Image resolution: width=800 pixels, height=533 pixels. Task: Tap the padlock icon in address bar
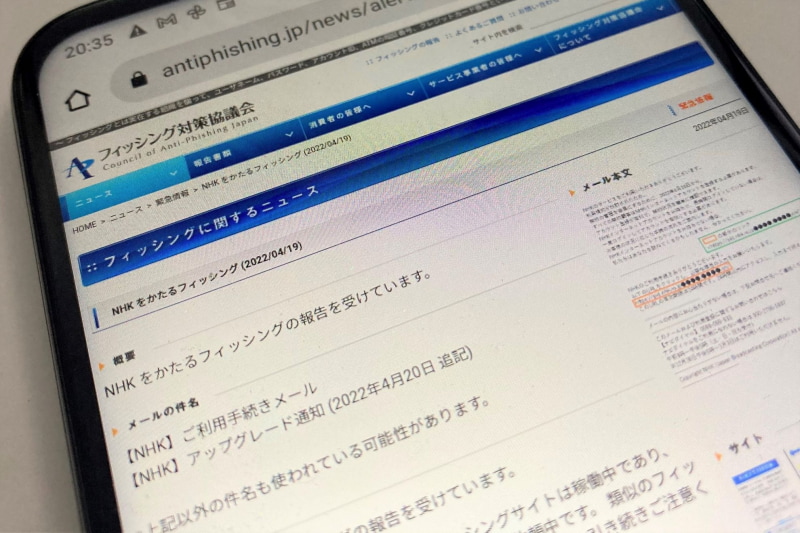139,79
